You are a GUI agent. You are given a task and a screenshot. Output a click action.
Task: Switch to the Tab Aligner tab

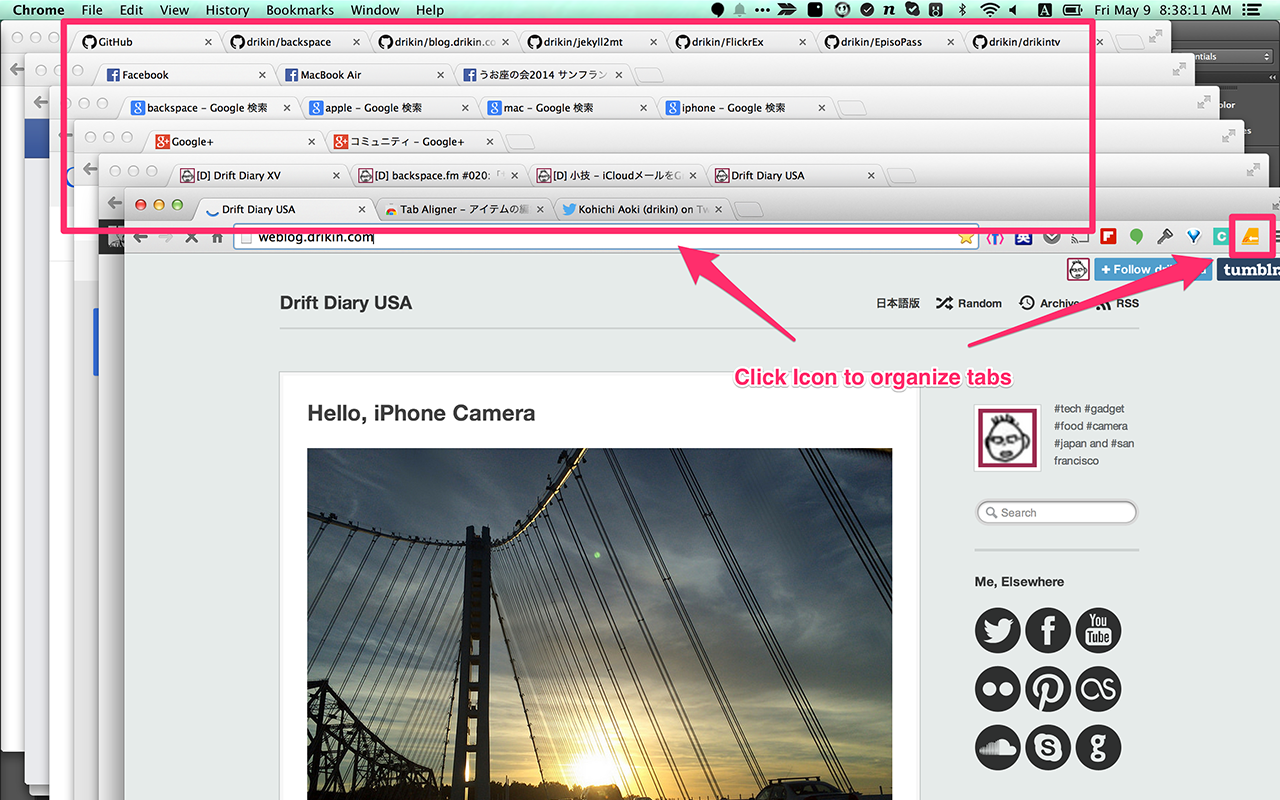point(467,209)
